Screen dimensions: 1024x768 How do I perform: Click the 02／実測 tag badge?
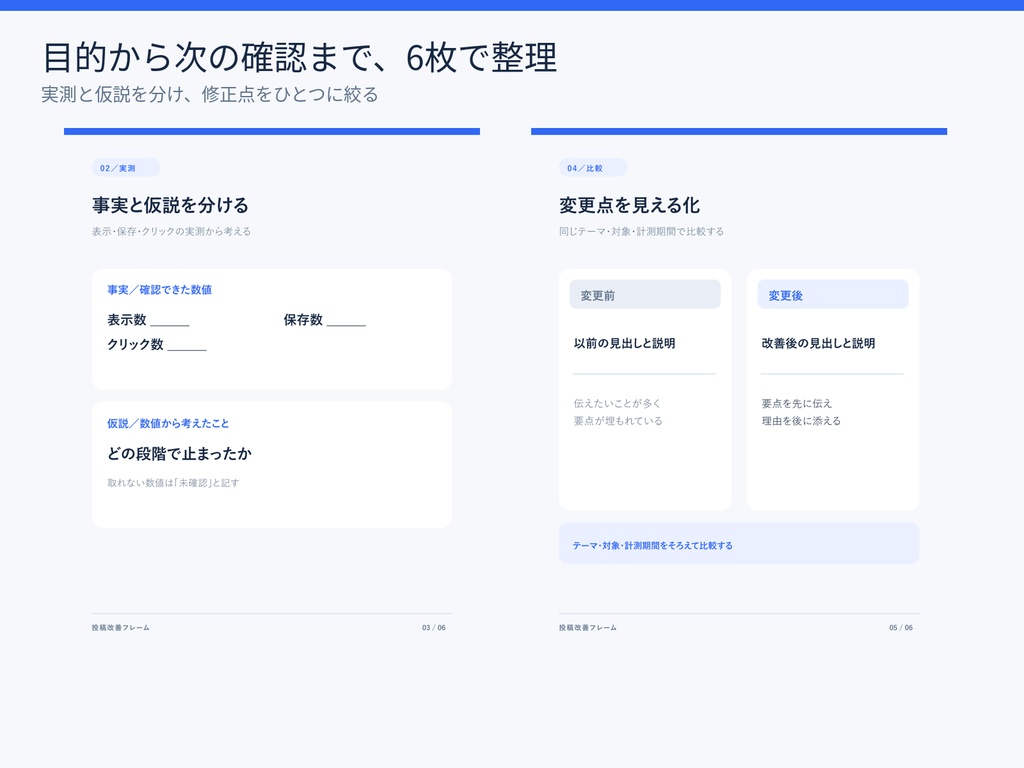tap(125, 168)
